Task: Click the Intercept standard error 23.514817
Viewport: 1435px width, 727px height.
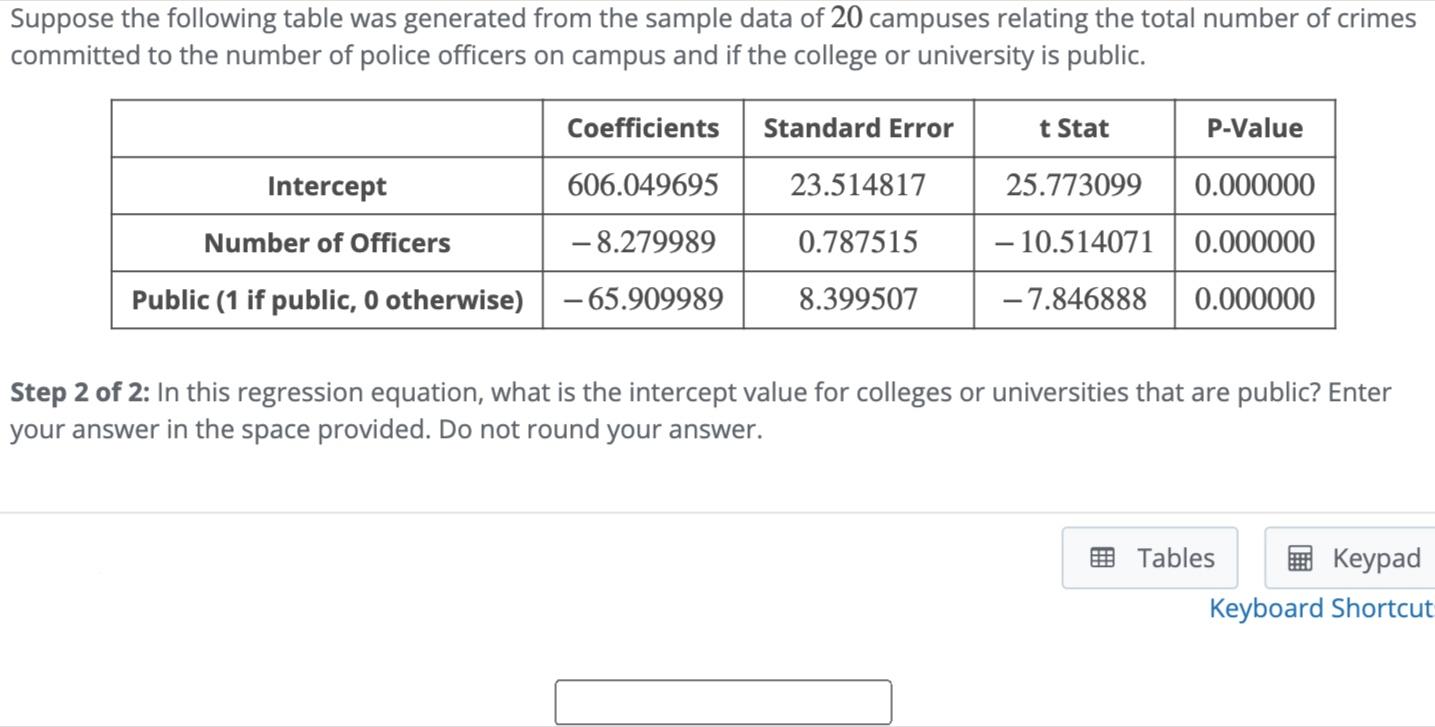Action: (858, 186)
